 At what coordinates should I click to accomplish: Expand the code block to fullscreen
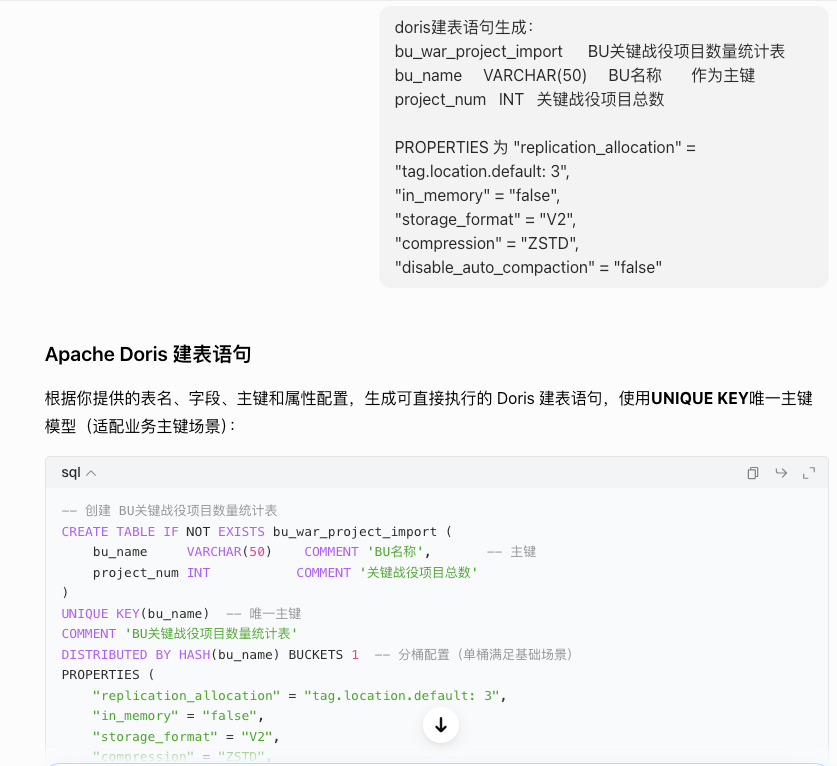click(x=809, y=473)
